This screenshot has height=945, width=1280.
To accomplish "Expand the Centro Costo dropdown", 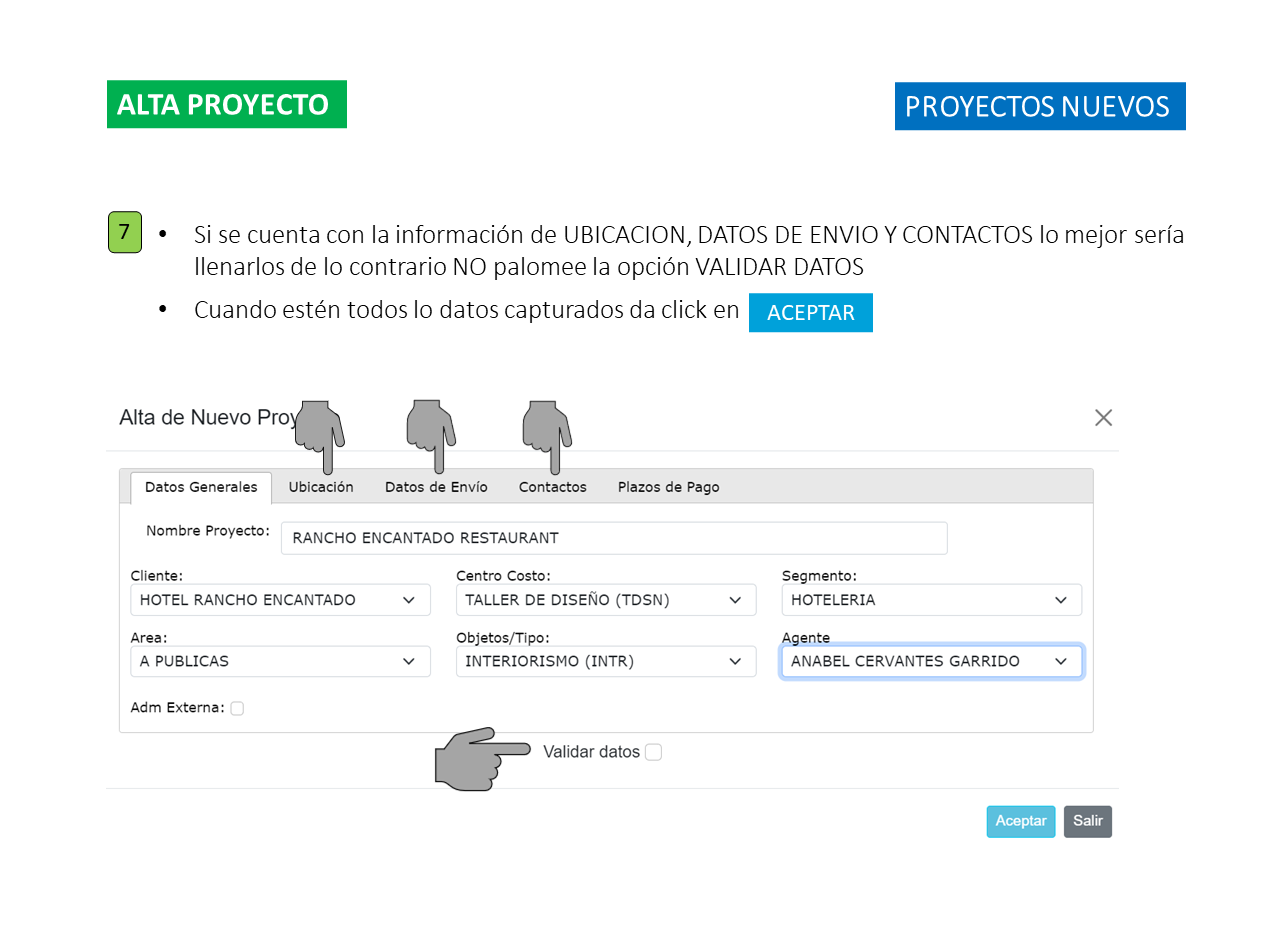I will (x=605, y=600).
